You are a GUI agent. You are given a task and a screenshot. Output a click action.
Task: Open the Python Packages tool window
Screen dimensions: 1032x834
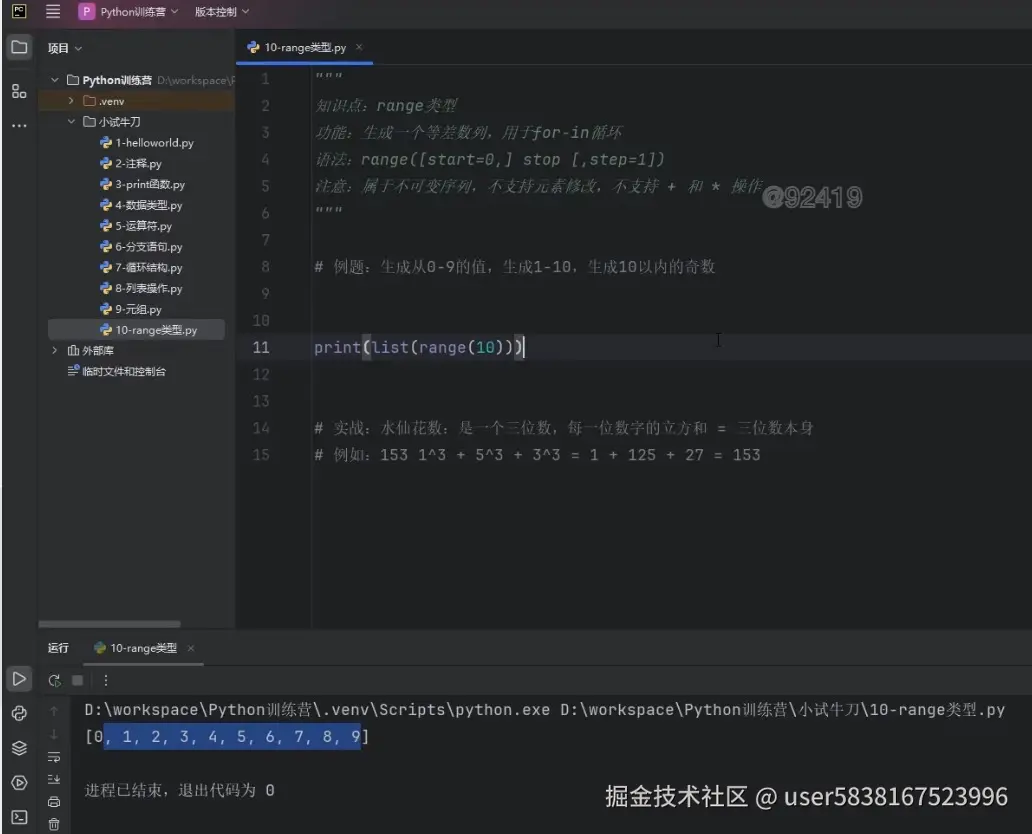[19, 747]
